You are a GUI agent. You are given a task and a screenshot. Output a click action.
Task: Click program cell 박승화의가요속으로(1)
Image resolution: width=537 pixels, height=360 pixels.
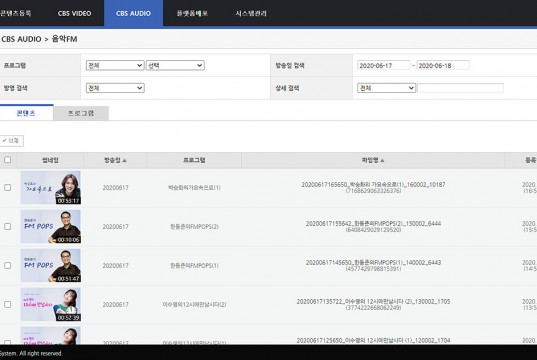pyautogui.click(x=194, y=188)
